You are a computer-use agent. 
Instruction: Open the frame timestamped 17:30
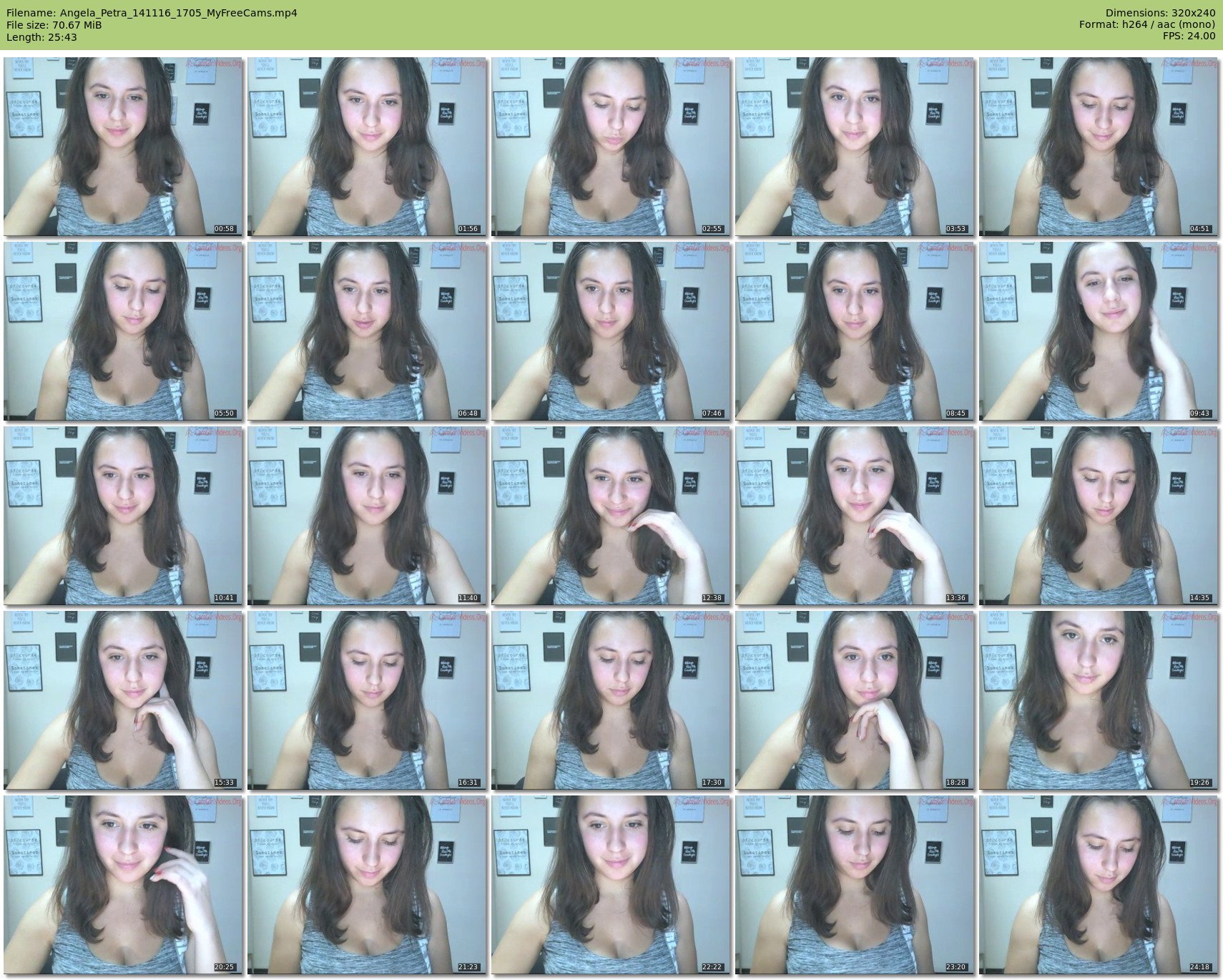click(x=611, y=700)
